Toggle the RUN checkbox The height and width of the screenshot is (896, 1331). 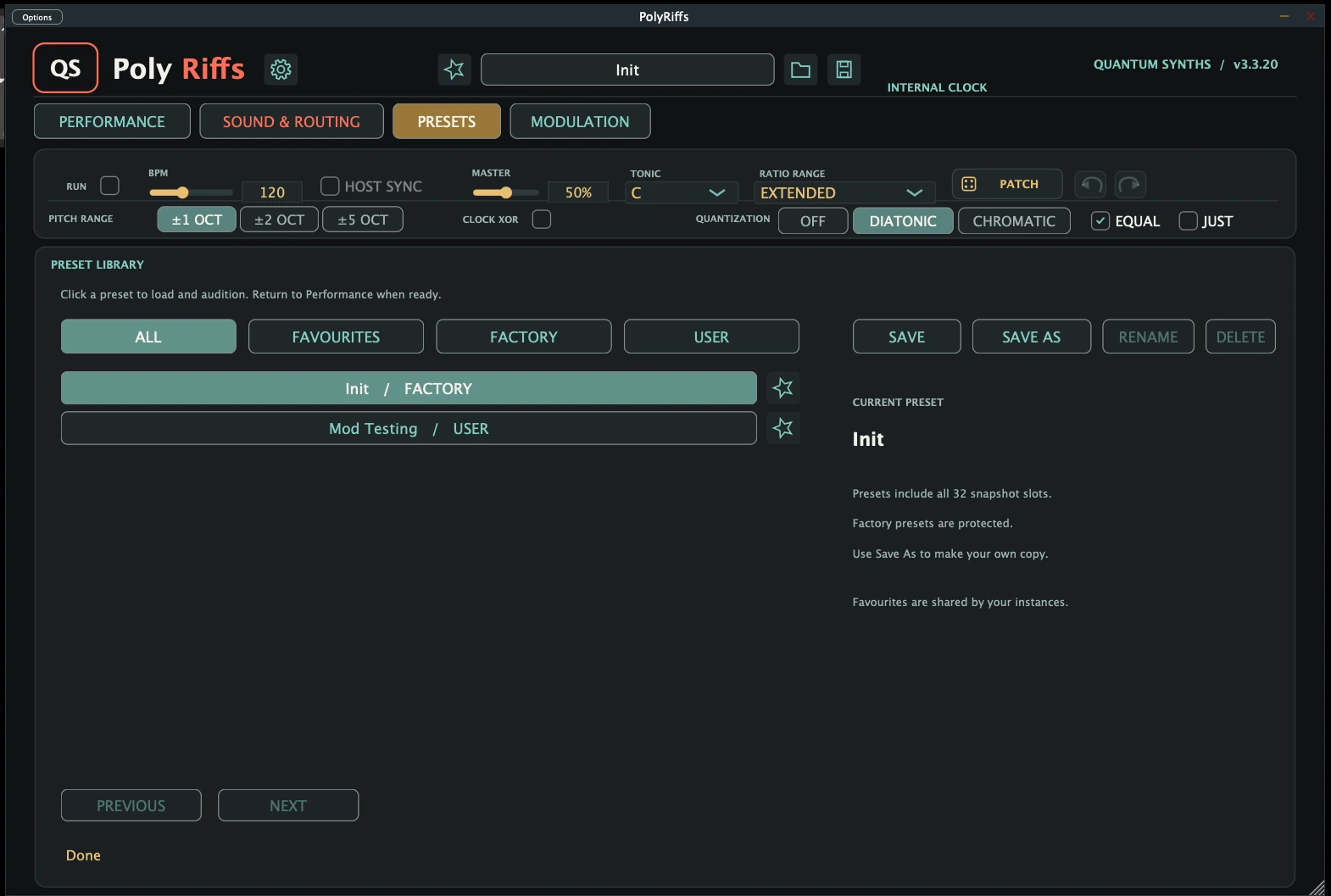pos(109,186)
